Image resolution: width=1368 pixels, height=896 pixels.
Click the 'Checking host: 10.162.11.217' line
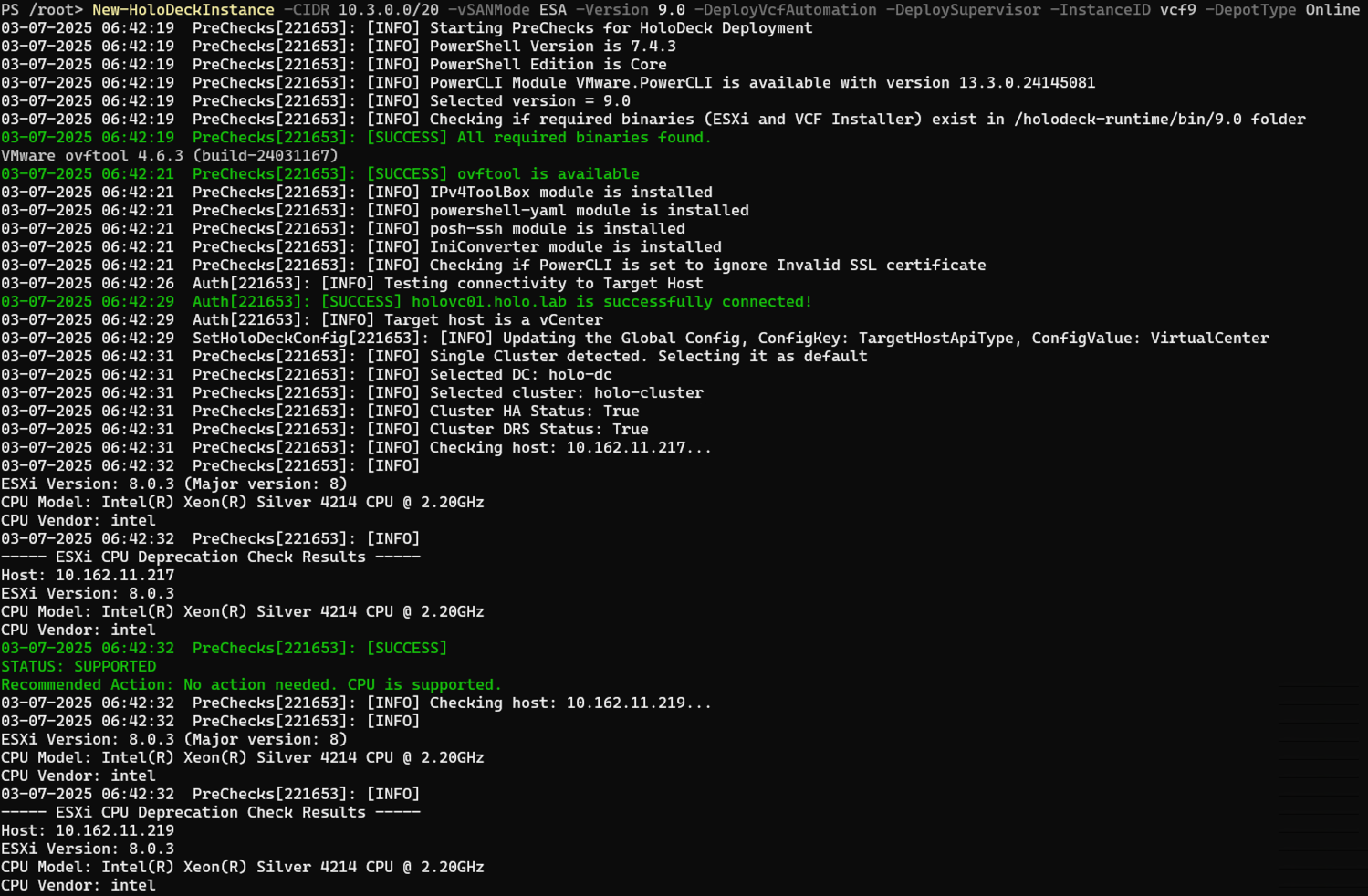click(x=570, y=448)
